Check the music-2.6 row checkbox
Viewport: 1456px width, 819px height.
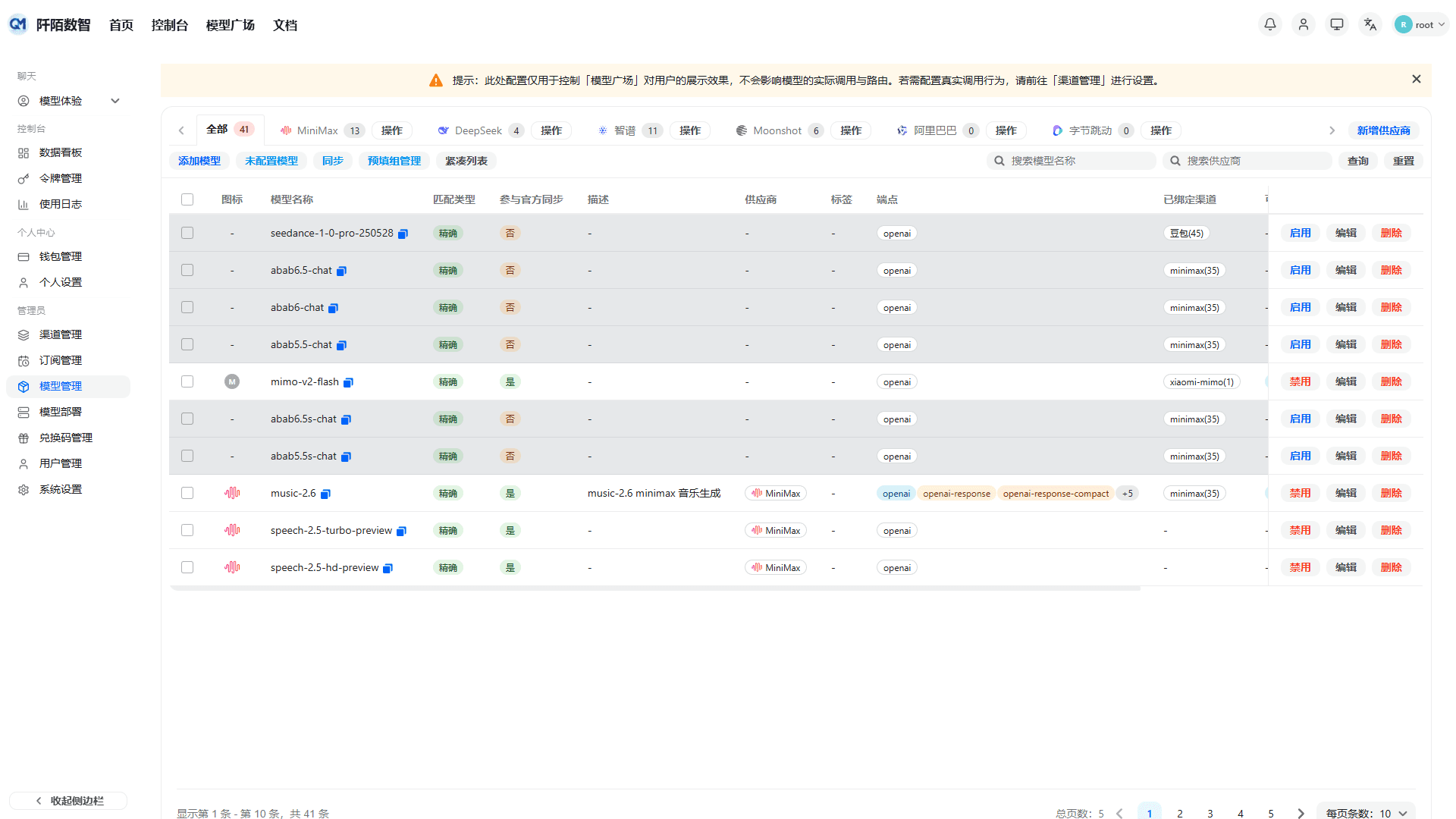(x=187, y=493)
